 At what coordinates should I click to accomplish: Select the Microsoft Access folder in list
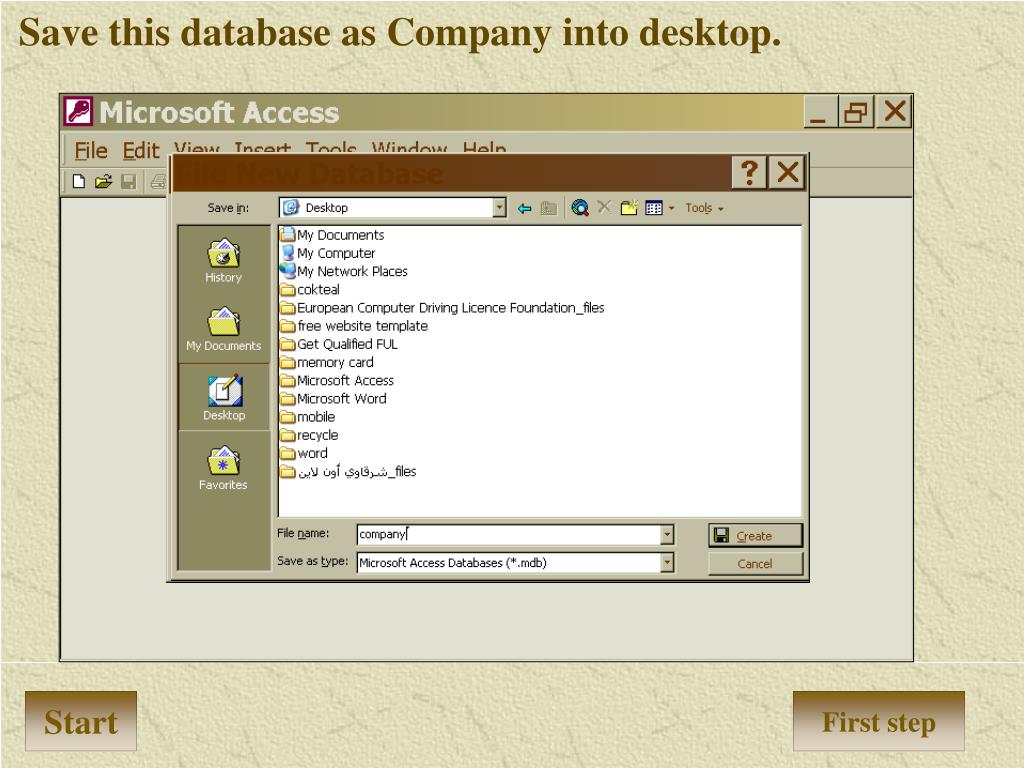pos(337,381)
